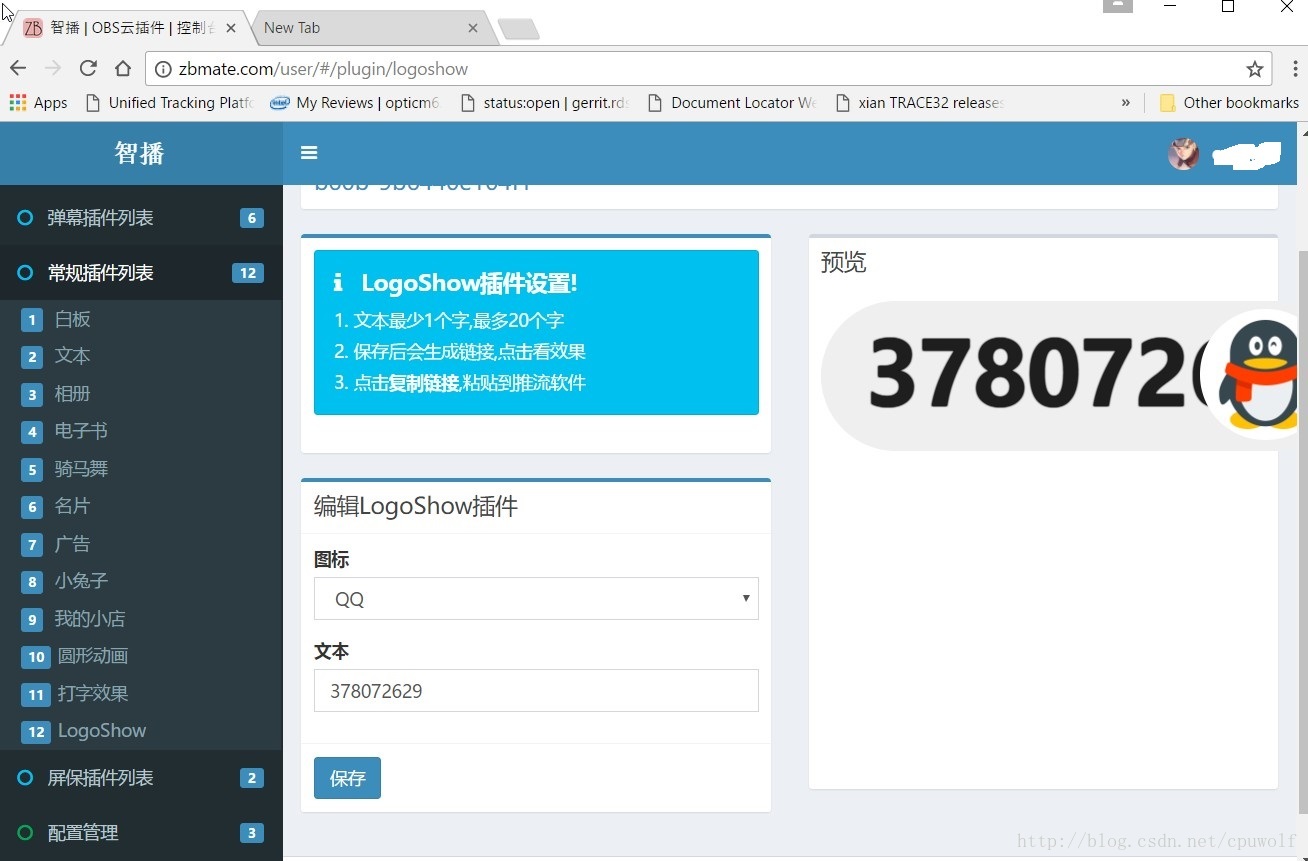
Task: Click the 预览 panel heading
Action: coord(843,262)
